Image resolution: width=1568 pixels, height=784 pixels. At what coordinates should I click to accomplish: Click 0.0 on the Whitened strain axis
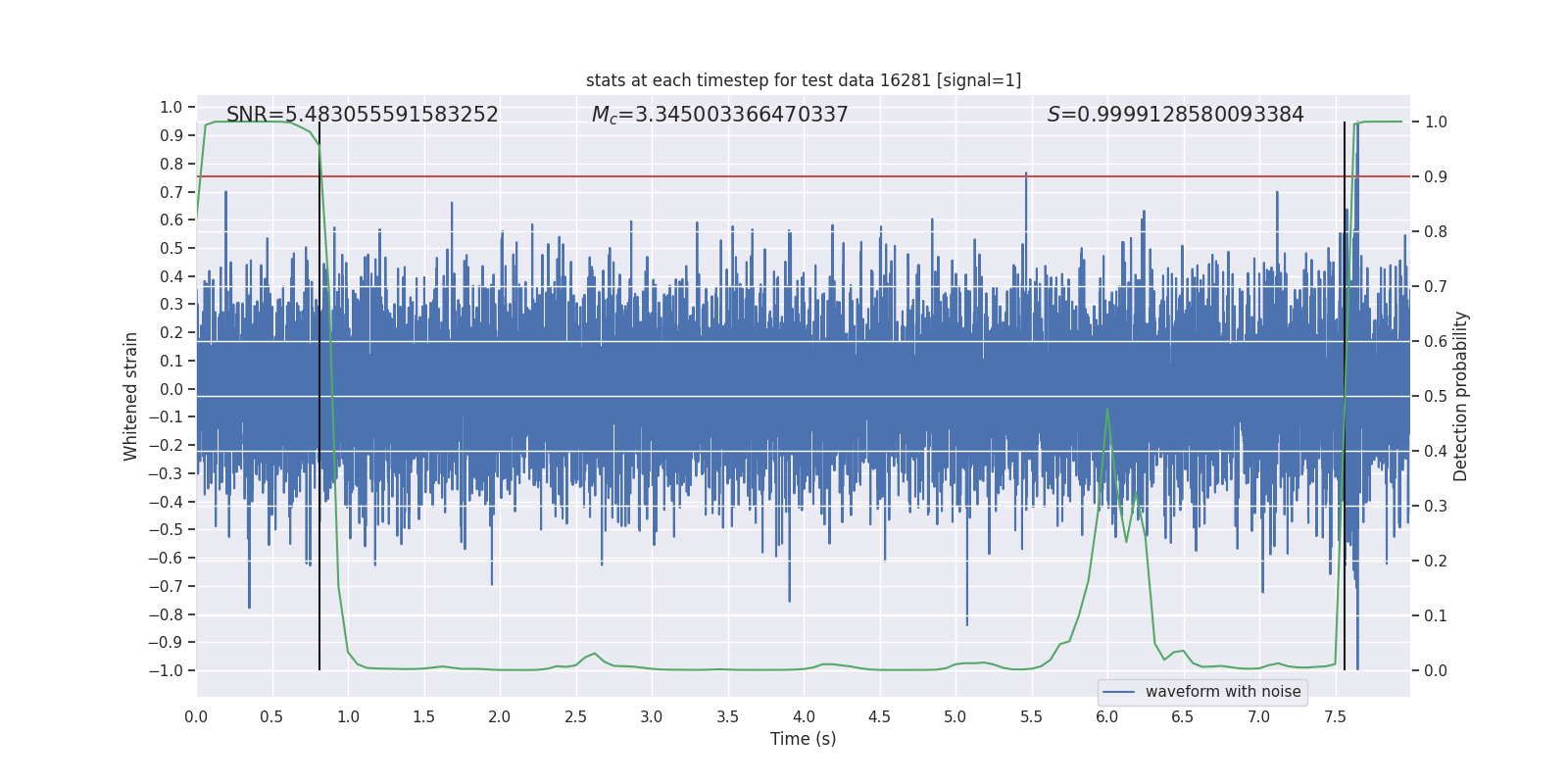pos(171,389)
